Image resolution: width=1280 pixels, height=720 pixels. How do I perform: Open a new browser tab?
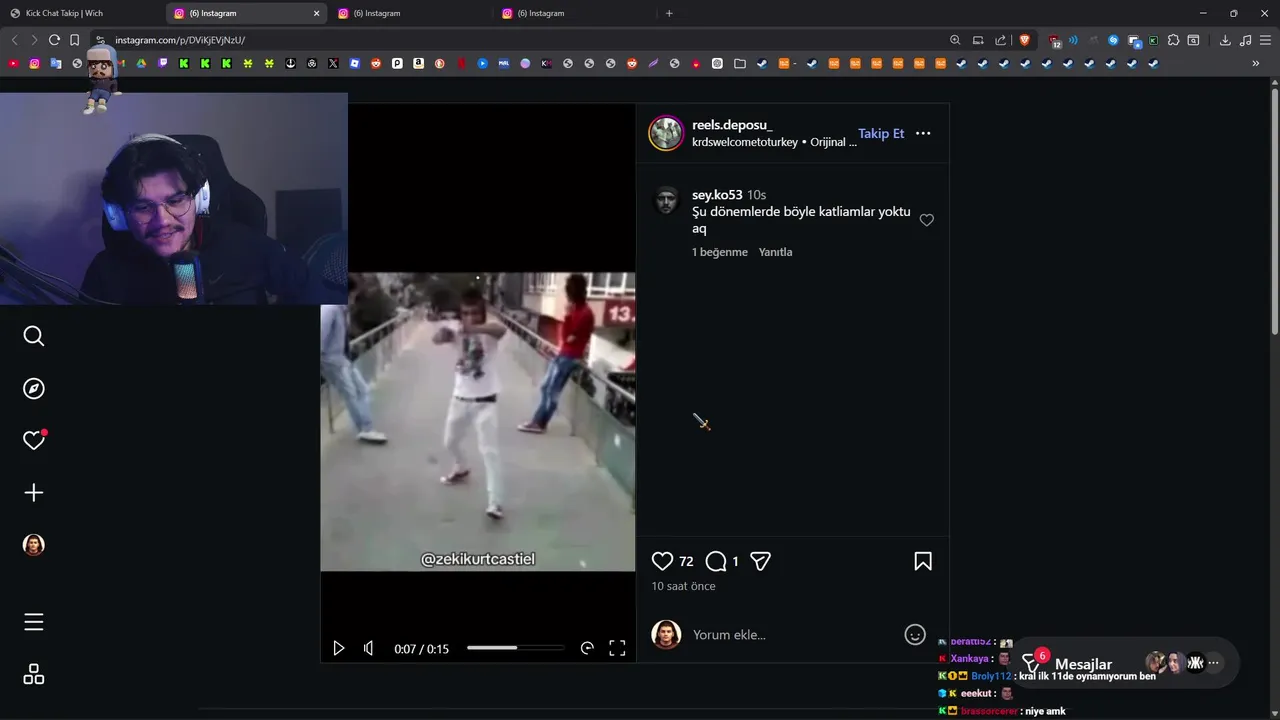[669, 13]
